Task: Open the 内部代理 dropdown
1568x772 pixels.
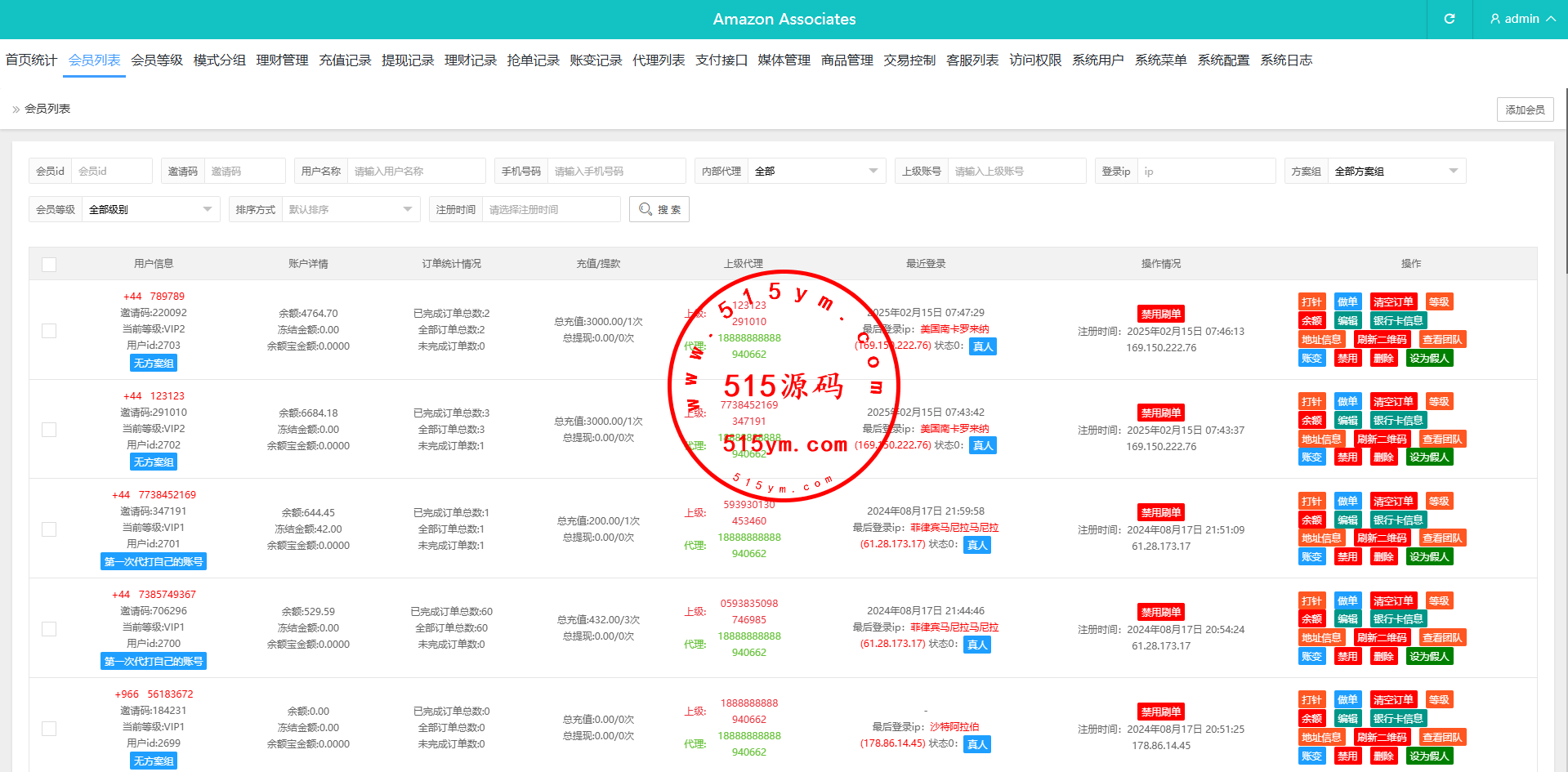Action: pyautogui.click(x=816, y=172)
